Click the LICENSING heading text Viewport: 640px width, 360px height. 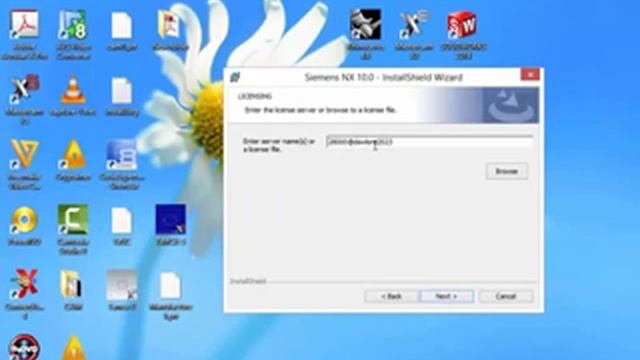tap(255, 96)
